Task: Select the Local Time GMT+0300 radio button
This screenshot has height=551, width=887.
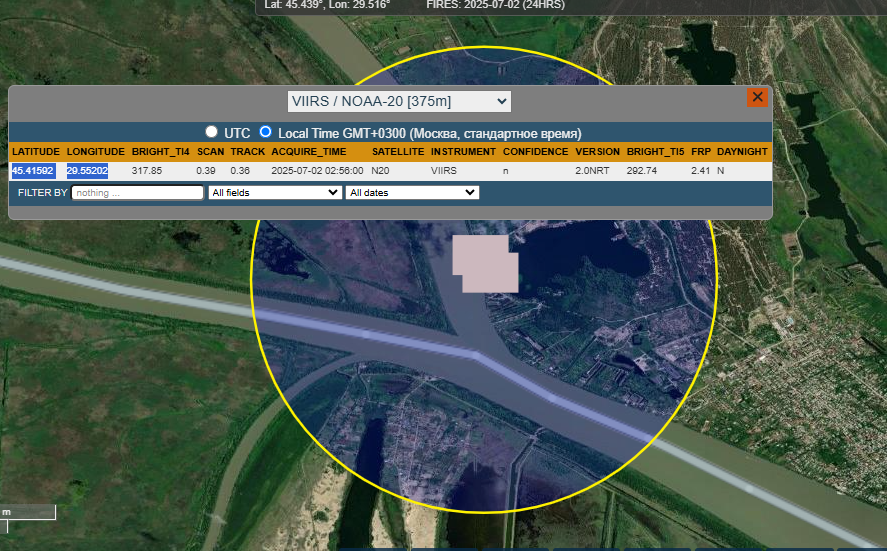Action: point(265,132)
